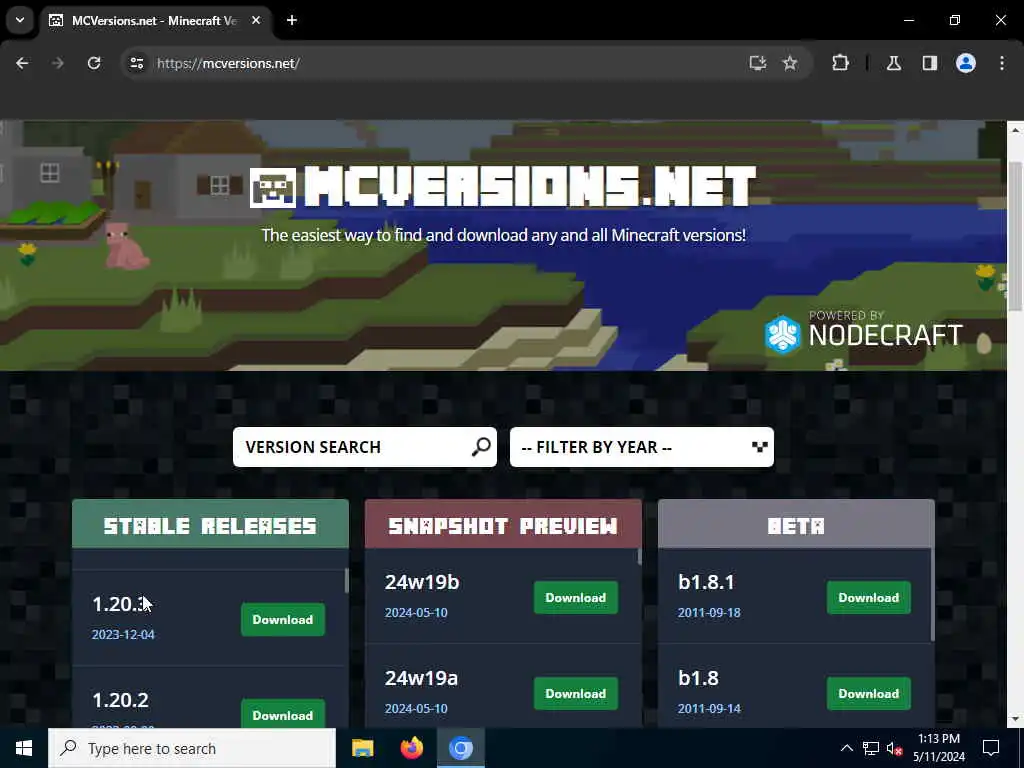Click version label b1.8.1
The width and height of the screenshot is (1024, 768).
pos(706,582)
